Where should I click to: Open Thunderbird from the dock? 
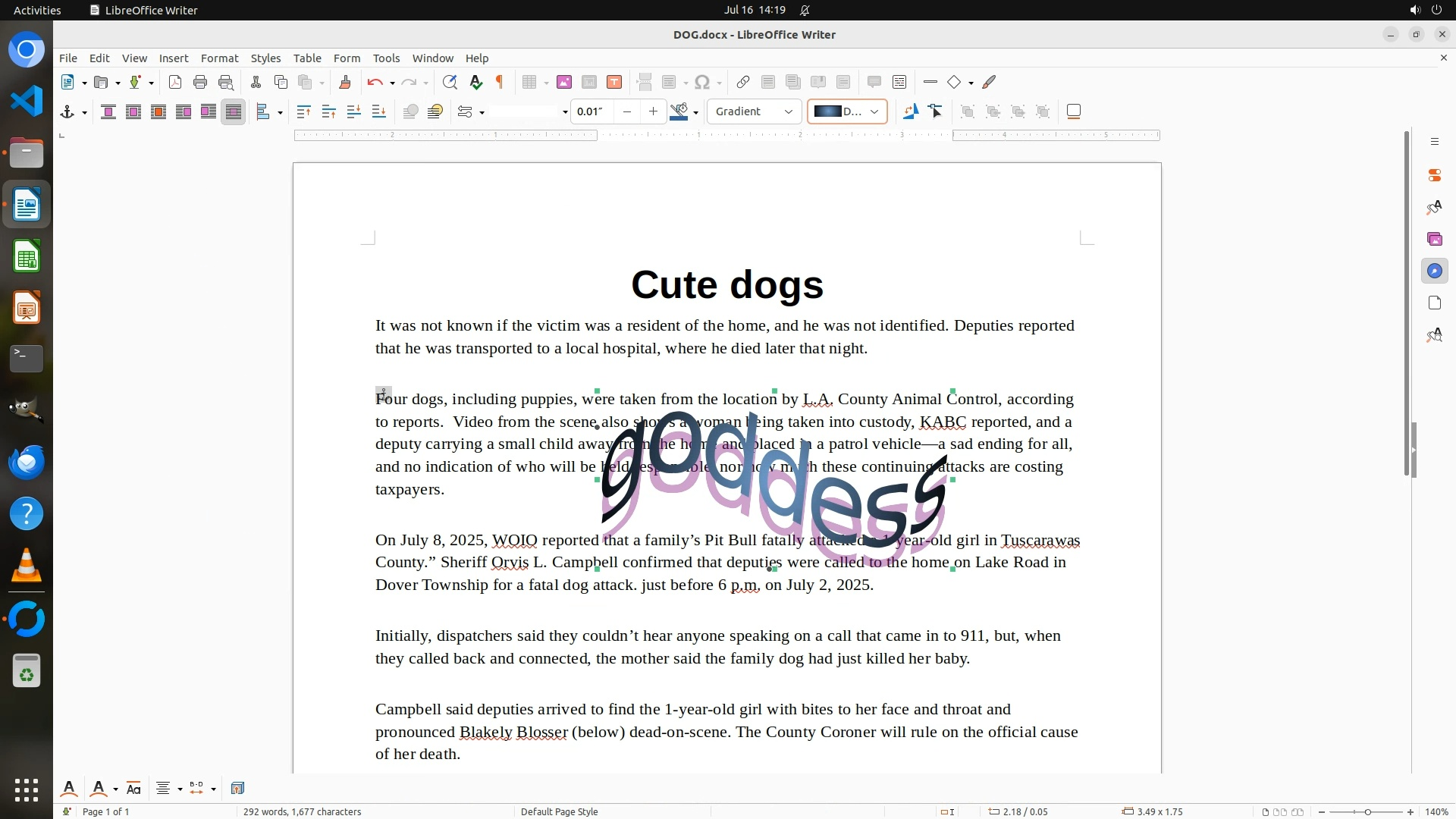pos(27,462)
